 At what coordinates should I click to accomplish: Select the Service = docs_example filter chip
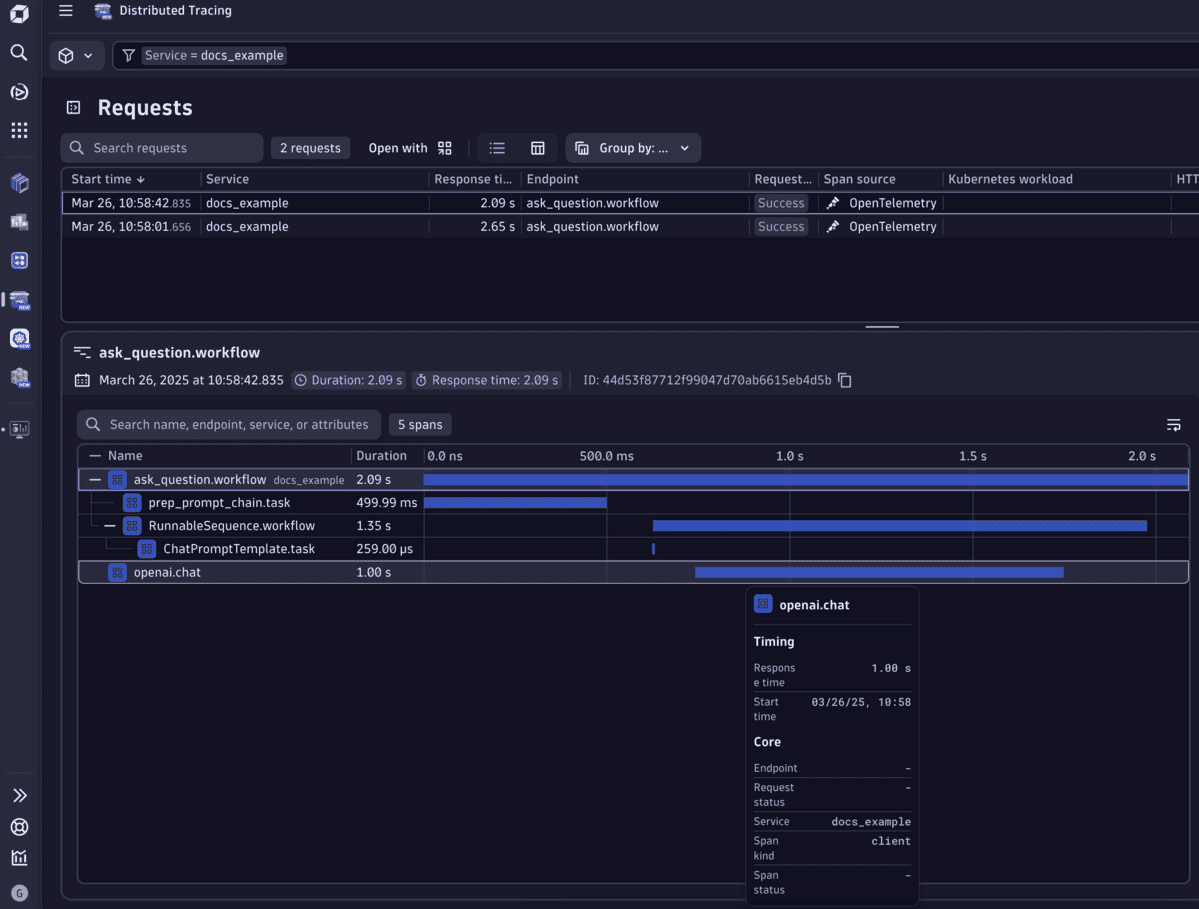(x=213, y=55)
